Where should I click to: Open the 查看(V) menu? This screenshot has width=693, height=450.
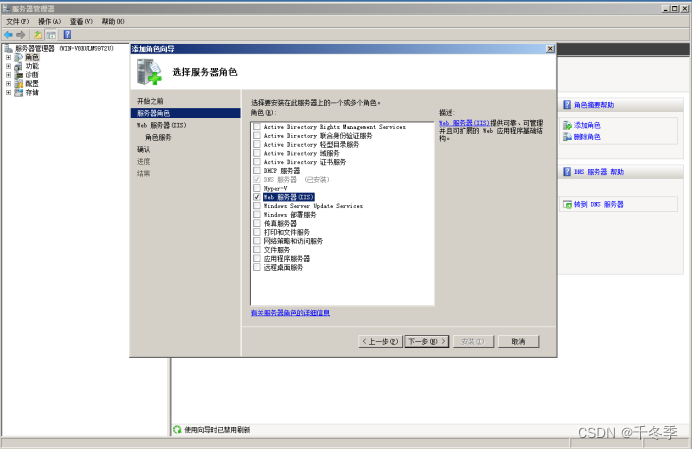[81, 21]
